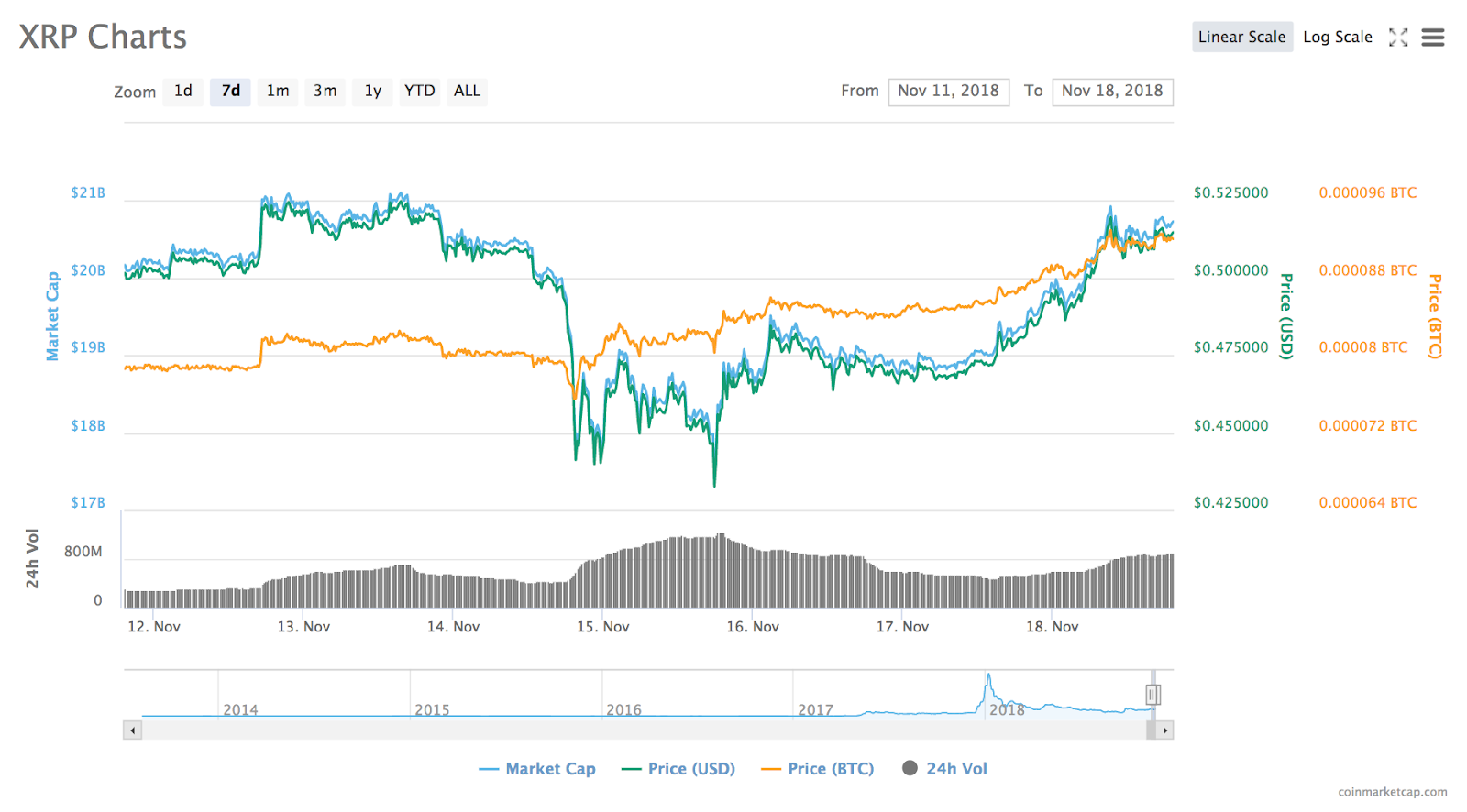This screenshot has height=812, width=1467.
Task: Click the 16. Nov axis label
Action: point(753,627)
